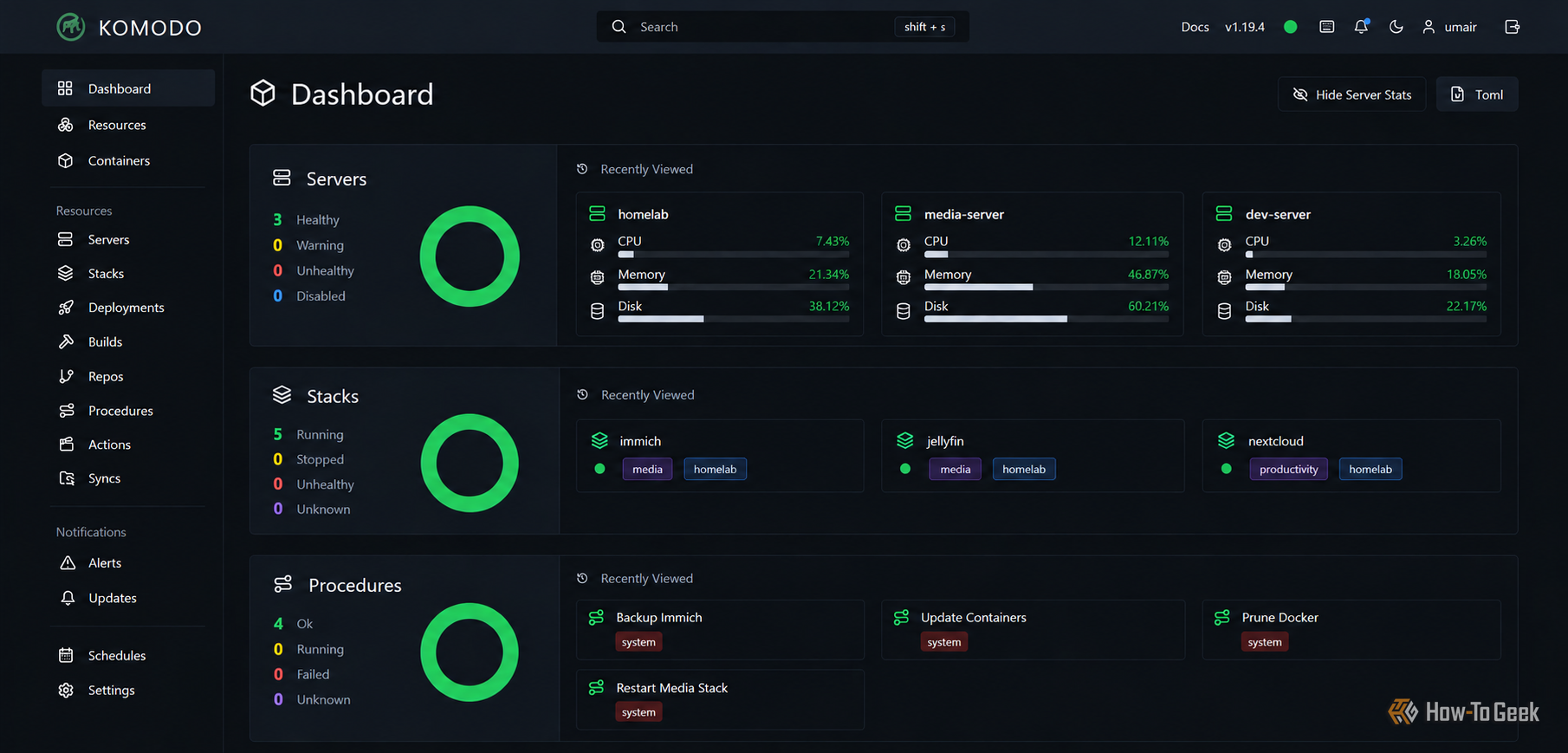Open Restart Media Stack procedure
Viewport: 1568px width, 753px height.
click(720, 699)
